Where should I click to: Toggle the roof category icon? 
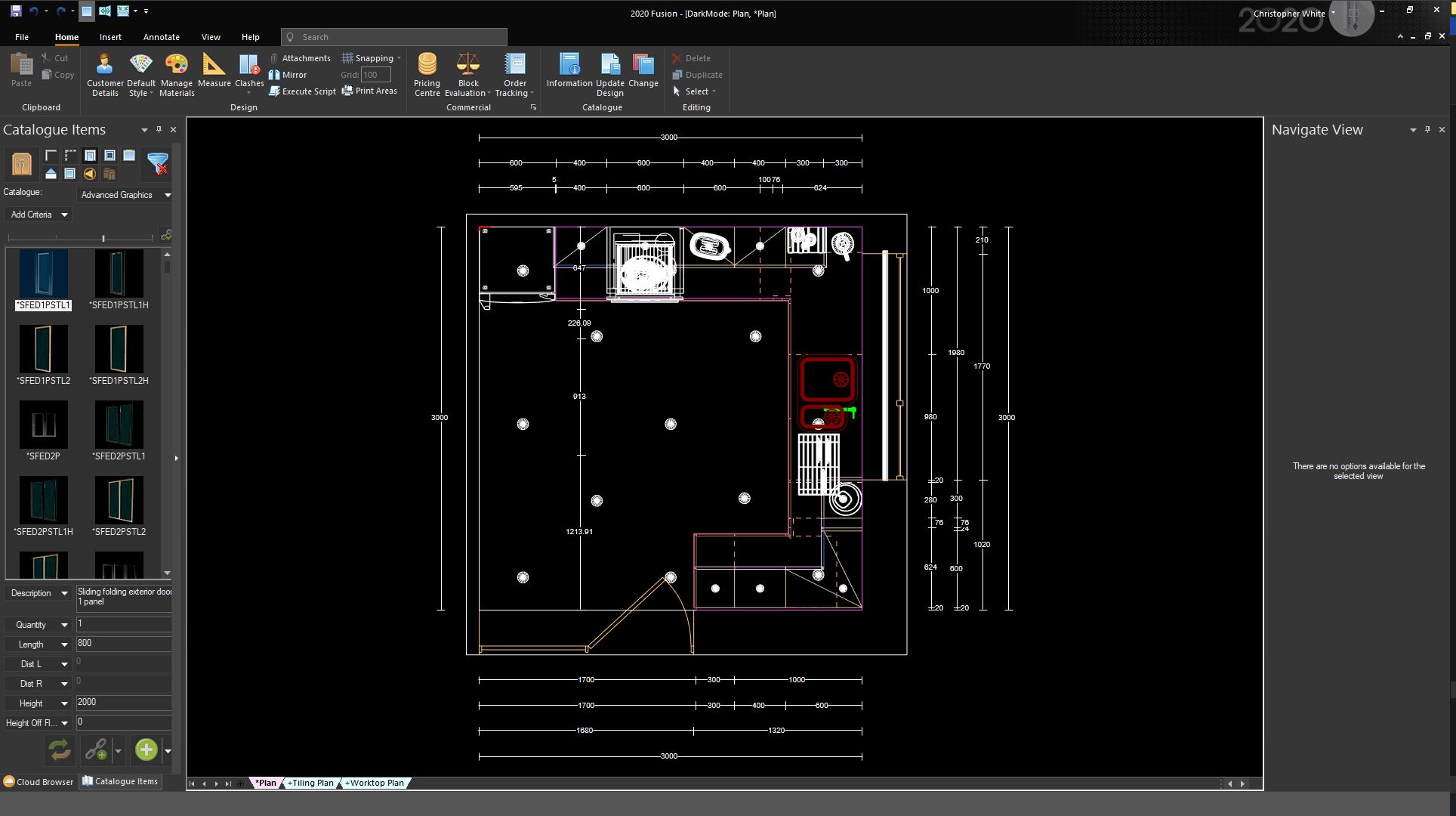51,174
